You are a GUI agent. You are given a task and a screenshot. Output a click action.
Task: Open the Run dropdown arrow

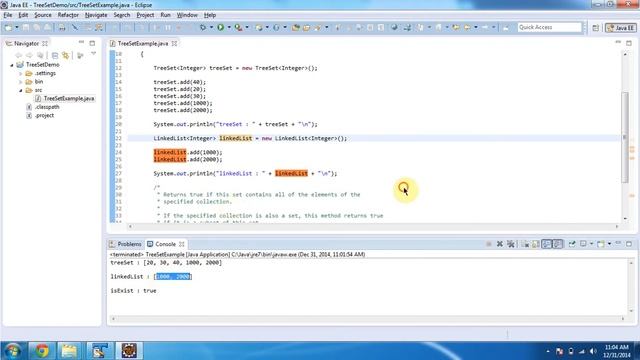point(229,27)
